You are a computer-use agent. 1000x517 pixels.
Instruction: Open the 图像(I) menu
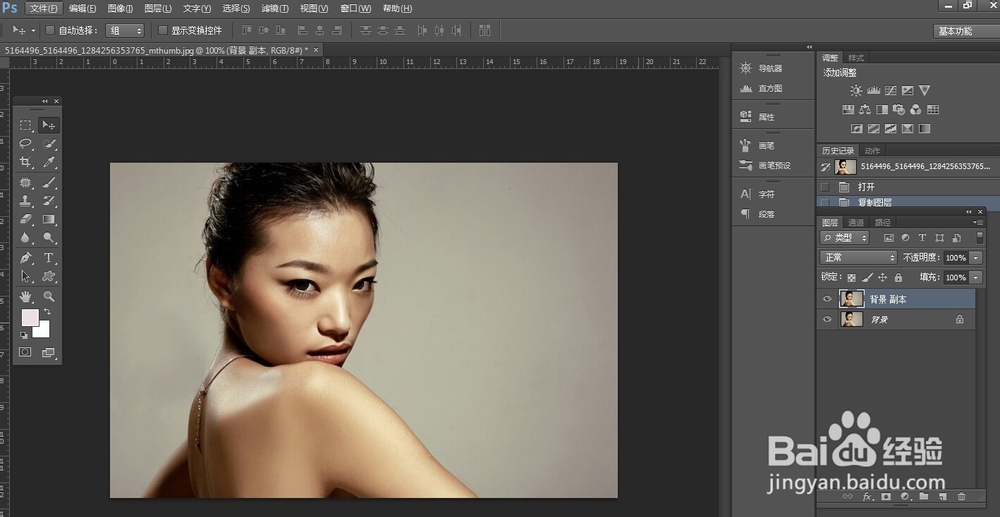pyautogui.click(x=121, y=8)
